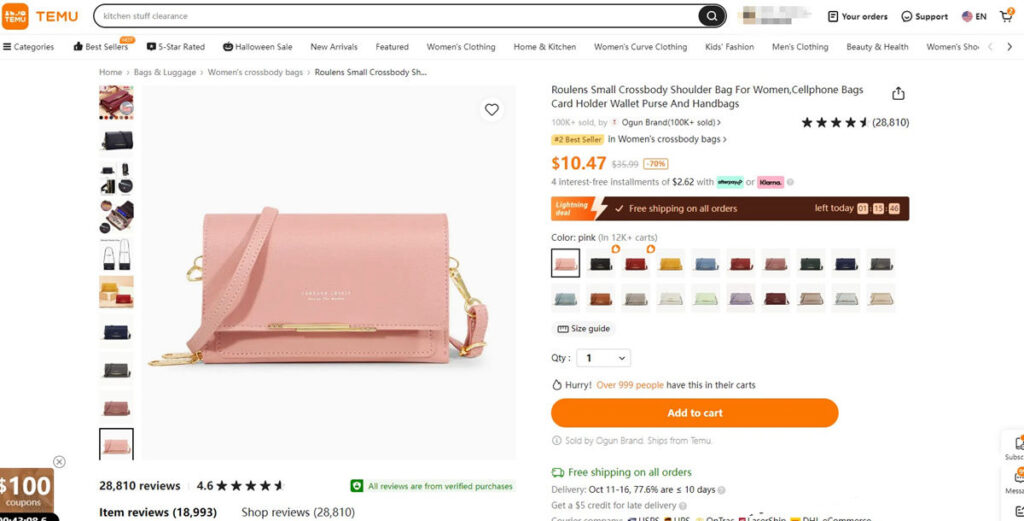Add bag to wishlist heart icon

[491, 110]
